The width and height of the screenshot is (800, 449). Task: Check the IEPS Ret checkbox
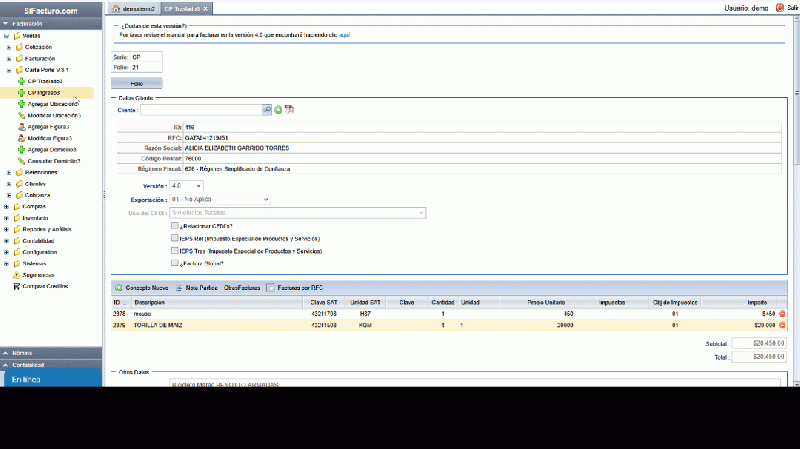tap(174, 239)
